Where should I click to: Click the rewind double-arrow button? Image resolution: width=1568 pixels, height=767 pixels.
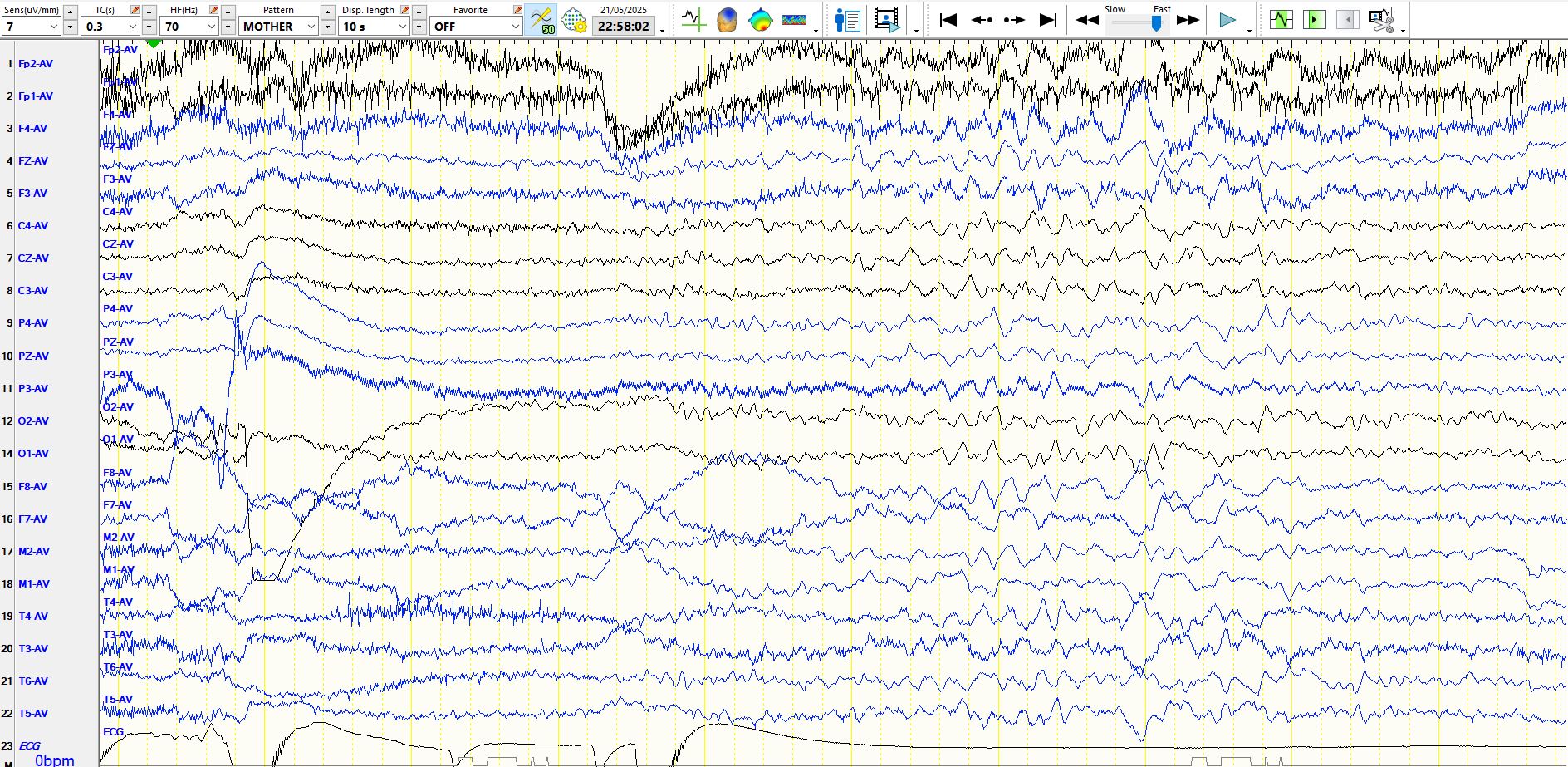coord(1087,20)
